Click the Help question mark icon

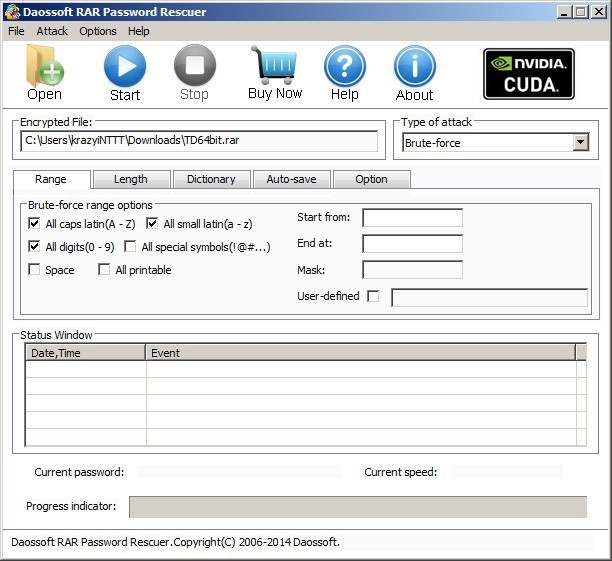click(x=344, y=67)
